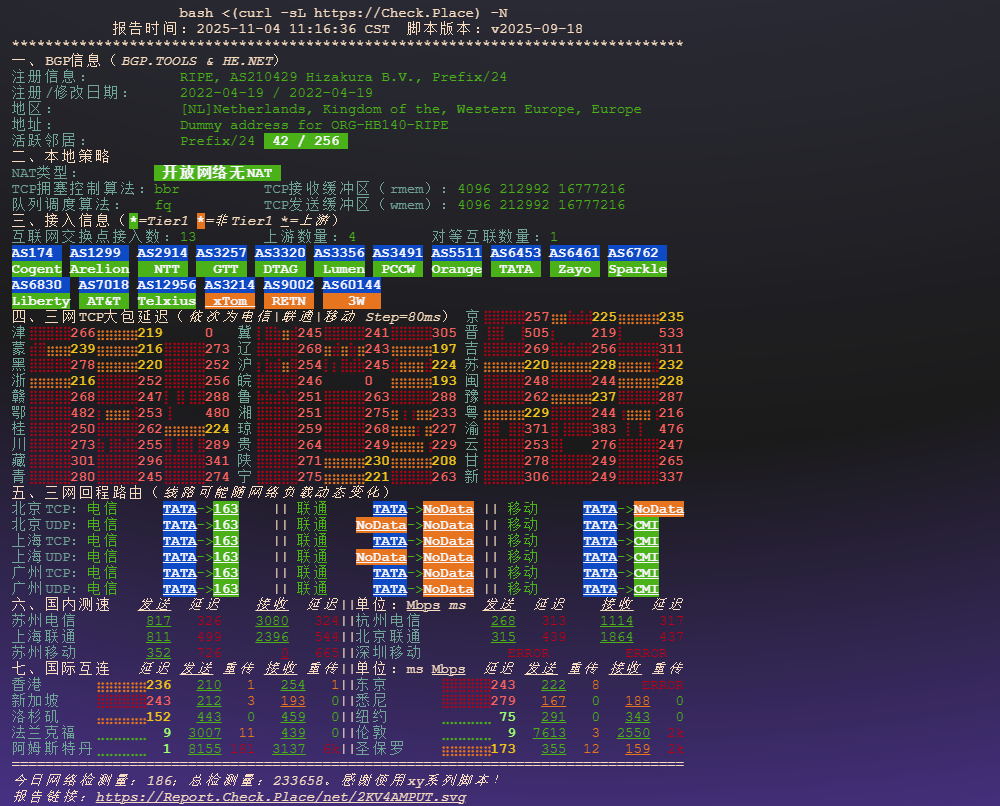
Task: Select the AS3320 DTAG badge
Action: [280, 261]
